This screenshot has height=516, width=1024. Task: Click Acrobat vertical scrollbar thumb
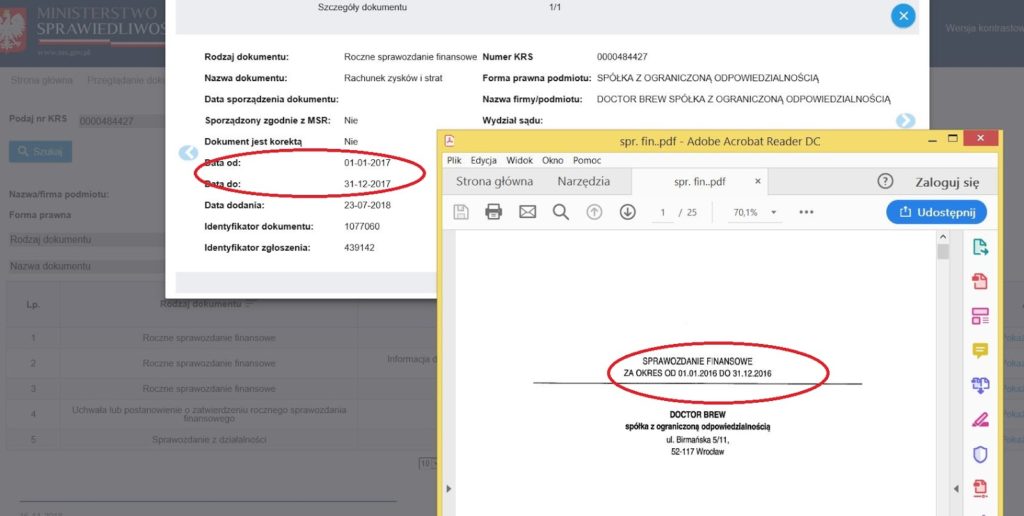(x=942, y=251)
